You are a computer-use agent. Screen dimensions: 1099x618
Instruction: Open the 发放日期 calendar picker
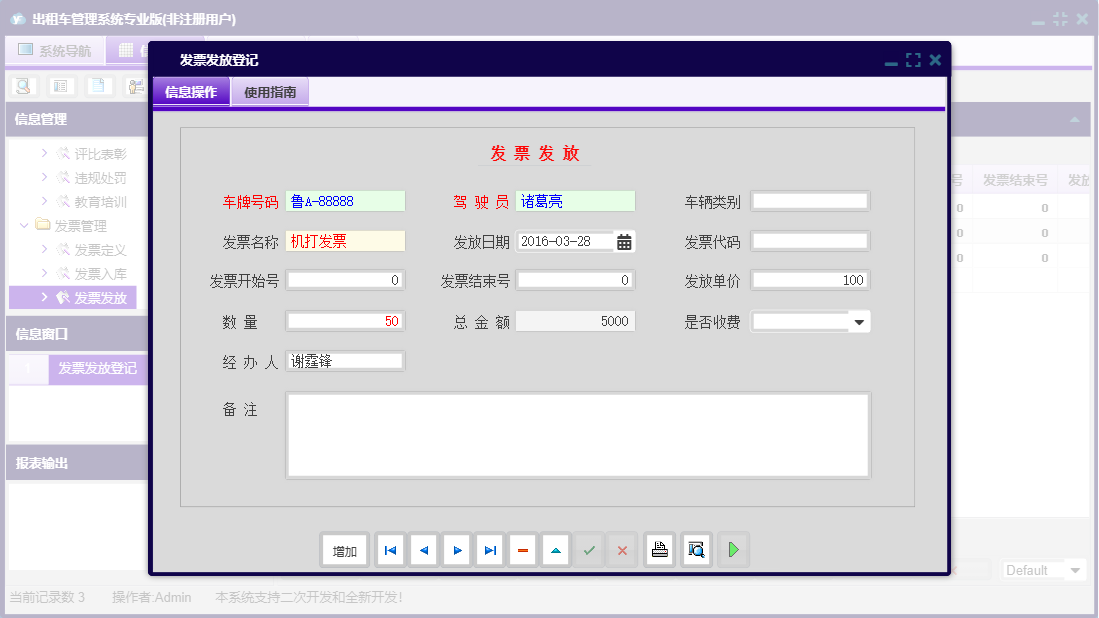[625, 240]
